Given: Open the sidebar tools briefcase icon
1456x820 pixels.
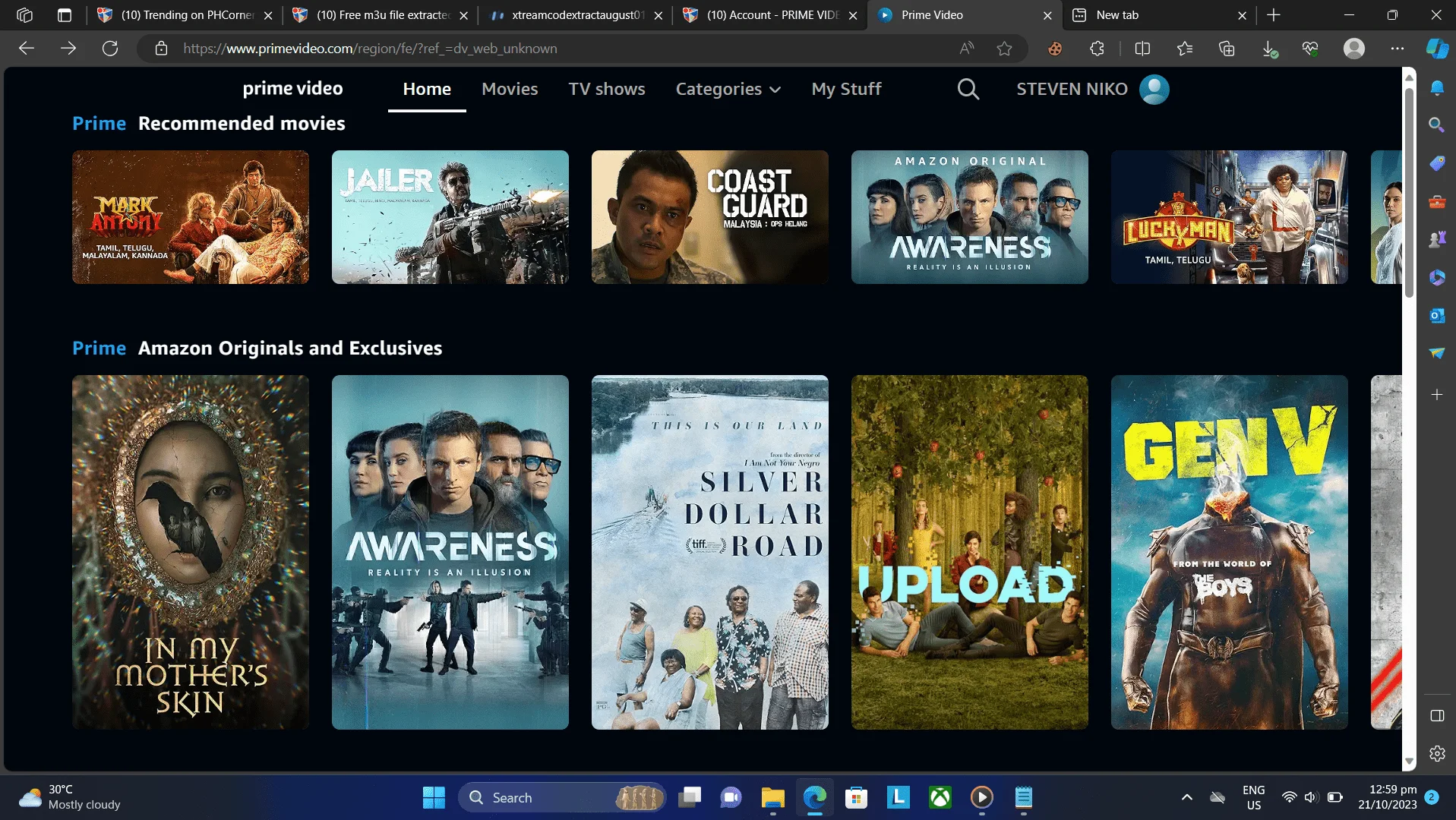Looking at the screenshot, I should (x=1437, y=202).
